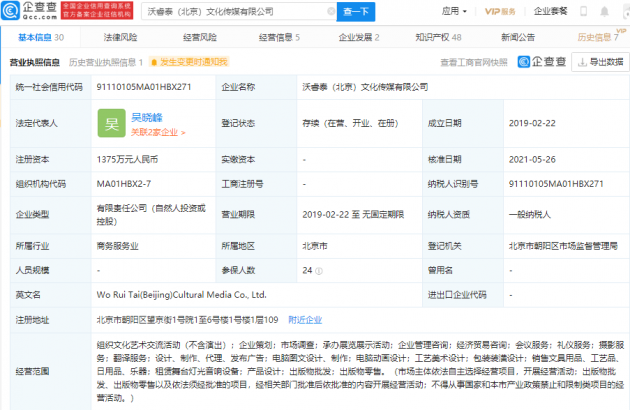This screenshot has width=630, height=410.
Task: Click the green avatar for 吴晓峰
Action: 112,123
